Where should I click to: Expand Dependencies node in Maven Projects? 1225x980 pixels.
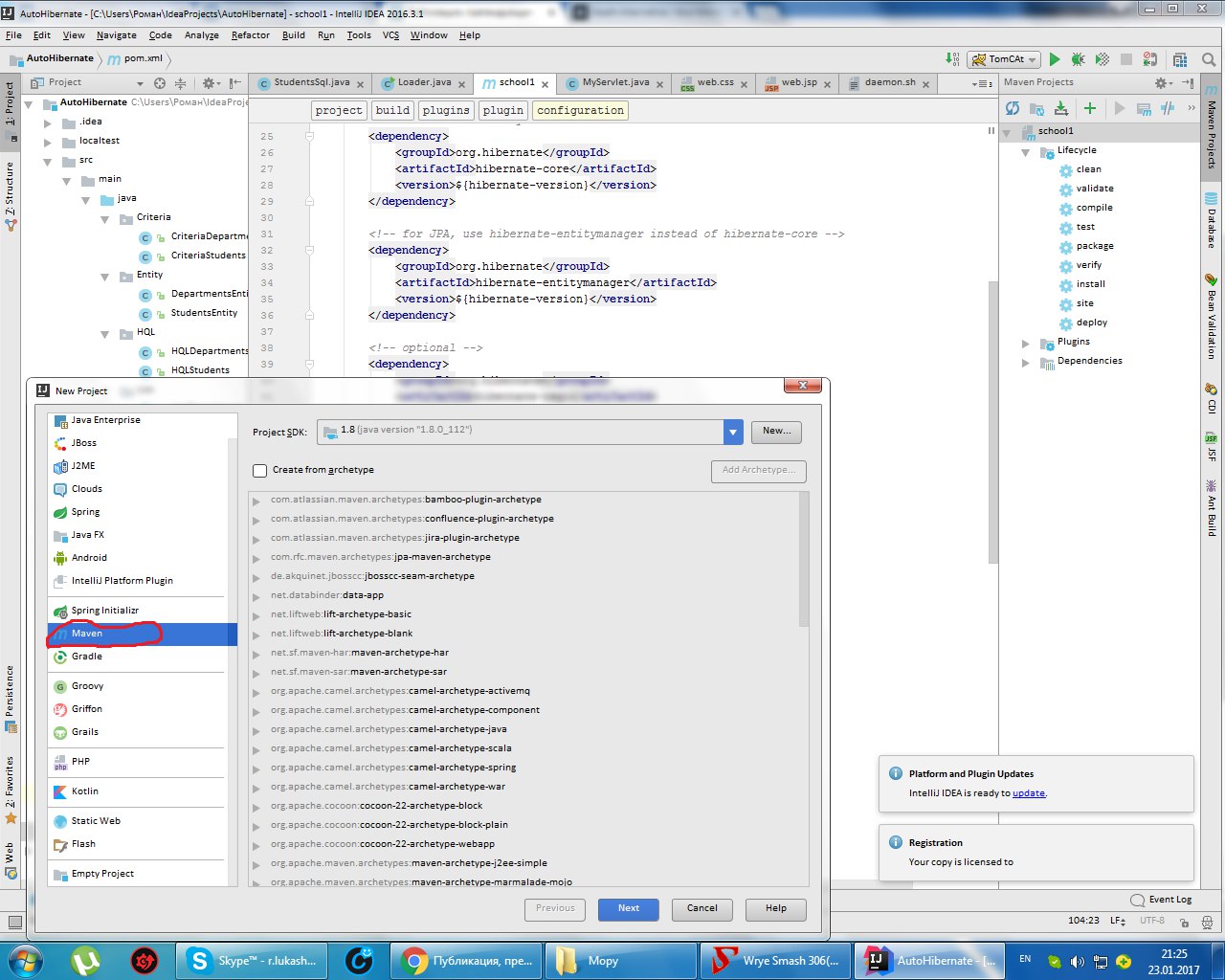[1026, 362]
